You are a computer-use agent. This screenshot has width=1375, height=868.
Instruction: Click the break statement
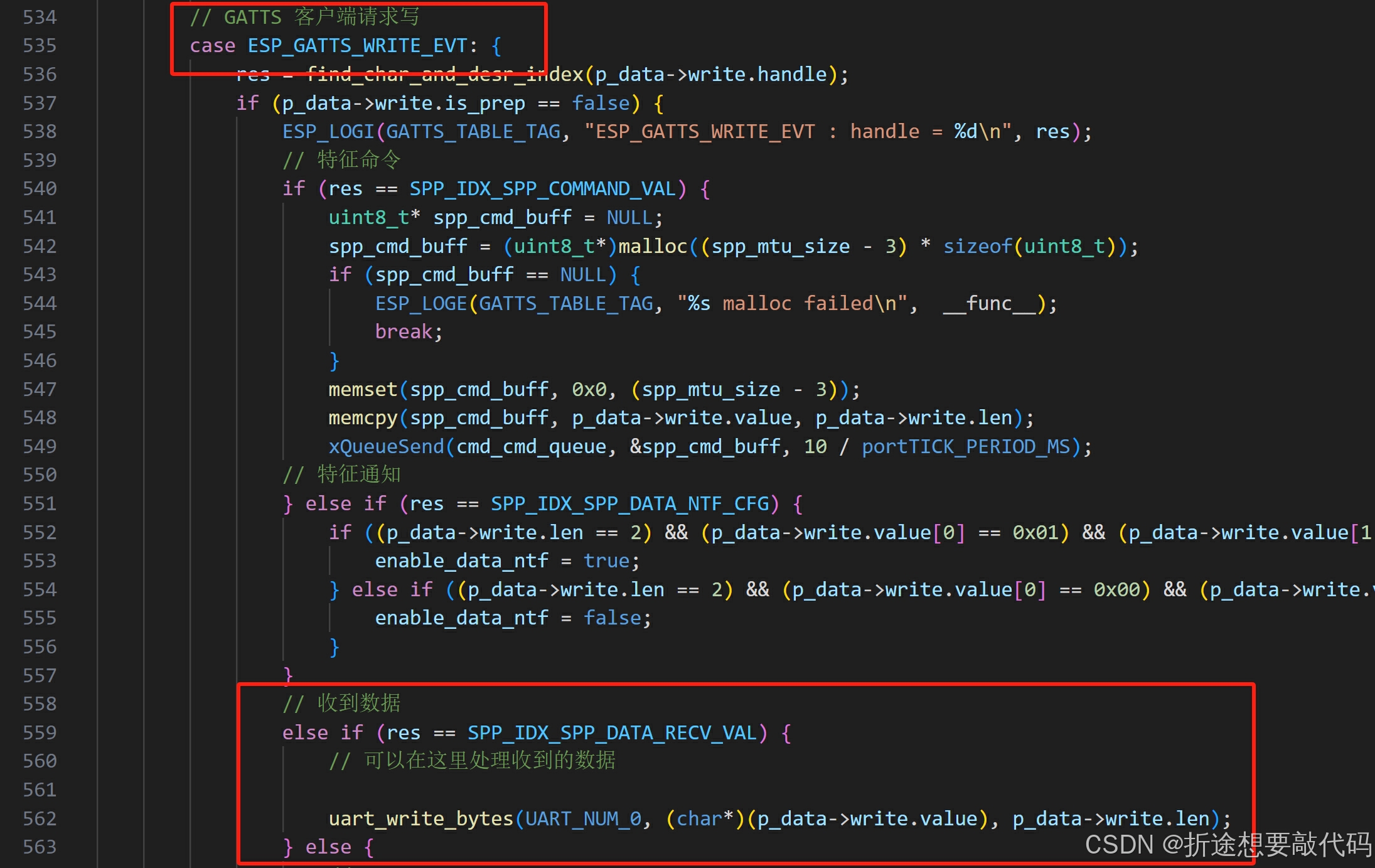coord(404,331)
